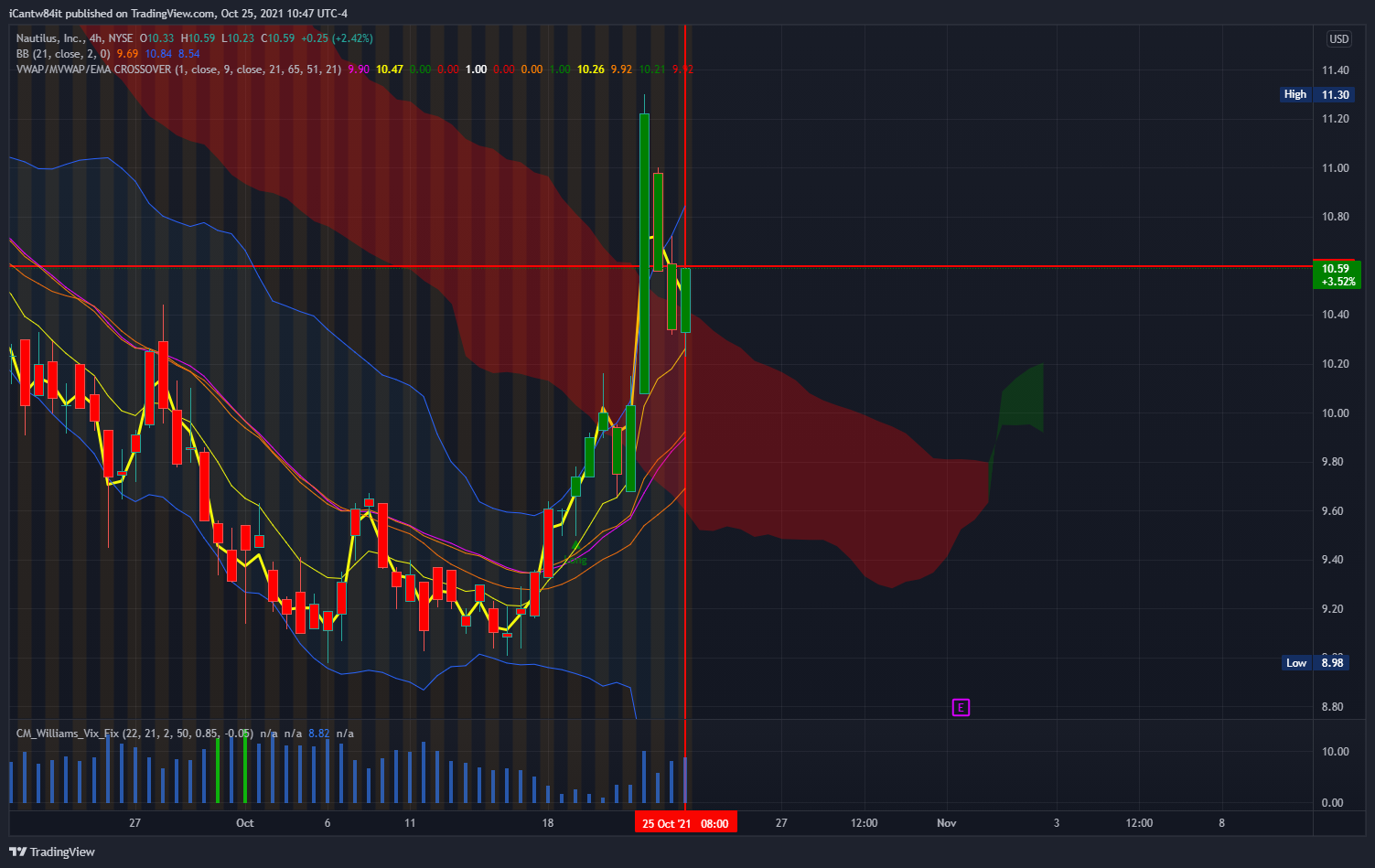Click the yellow value 10.26 in the crossover legend
This screenshot has width=1375, height=868.
click(591, 70)
